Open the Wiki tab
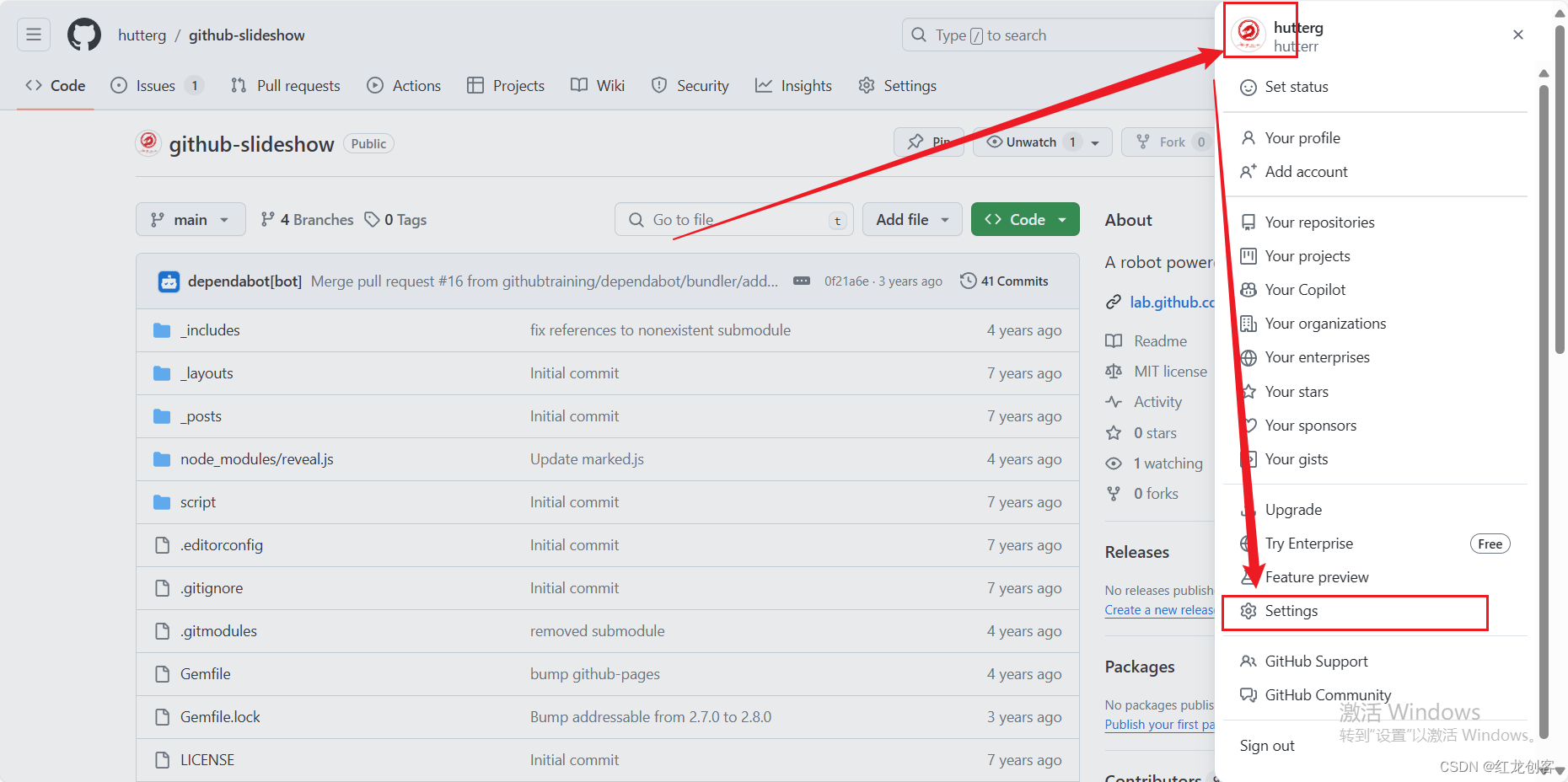 click(598, 86)
